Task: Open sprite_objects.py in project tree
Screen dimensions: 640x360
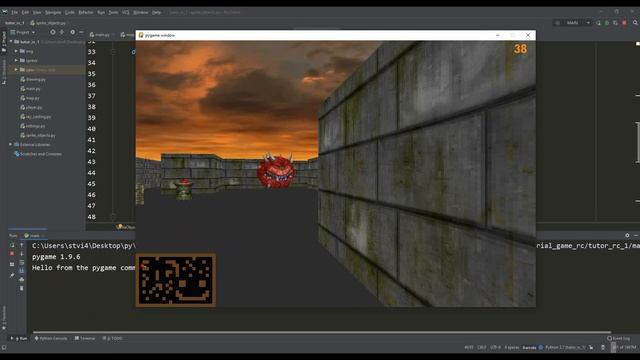Action: (x=38, y=135)
